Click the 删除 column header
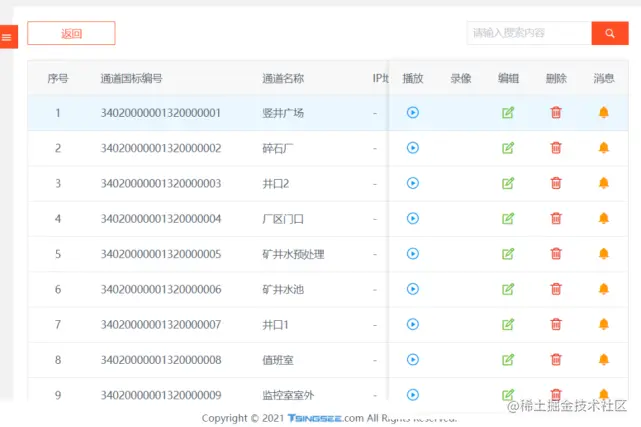Viewport: 641px width, 427px height. coord(556,78)
